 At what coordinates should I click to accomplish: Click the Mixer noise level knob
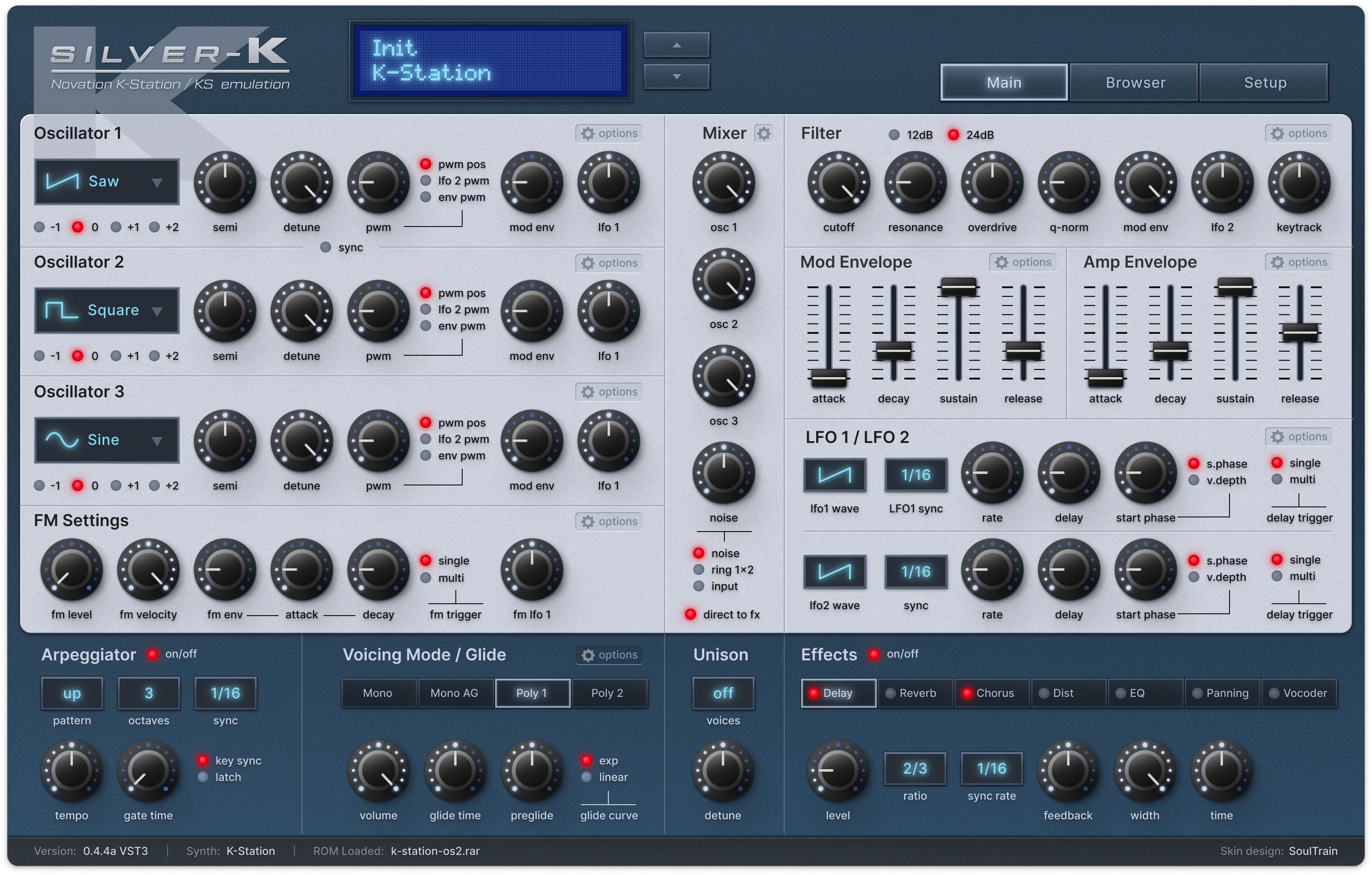coord(723,474)
